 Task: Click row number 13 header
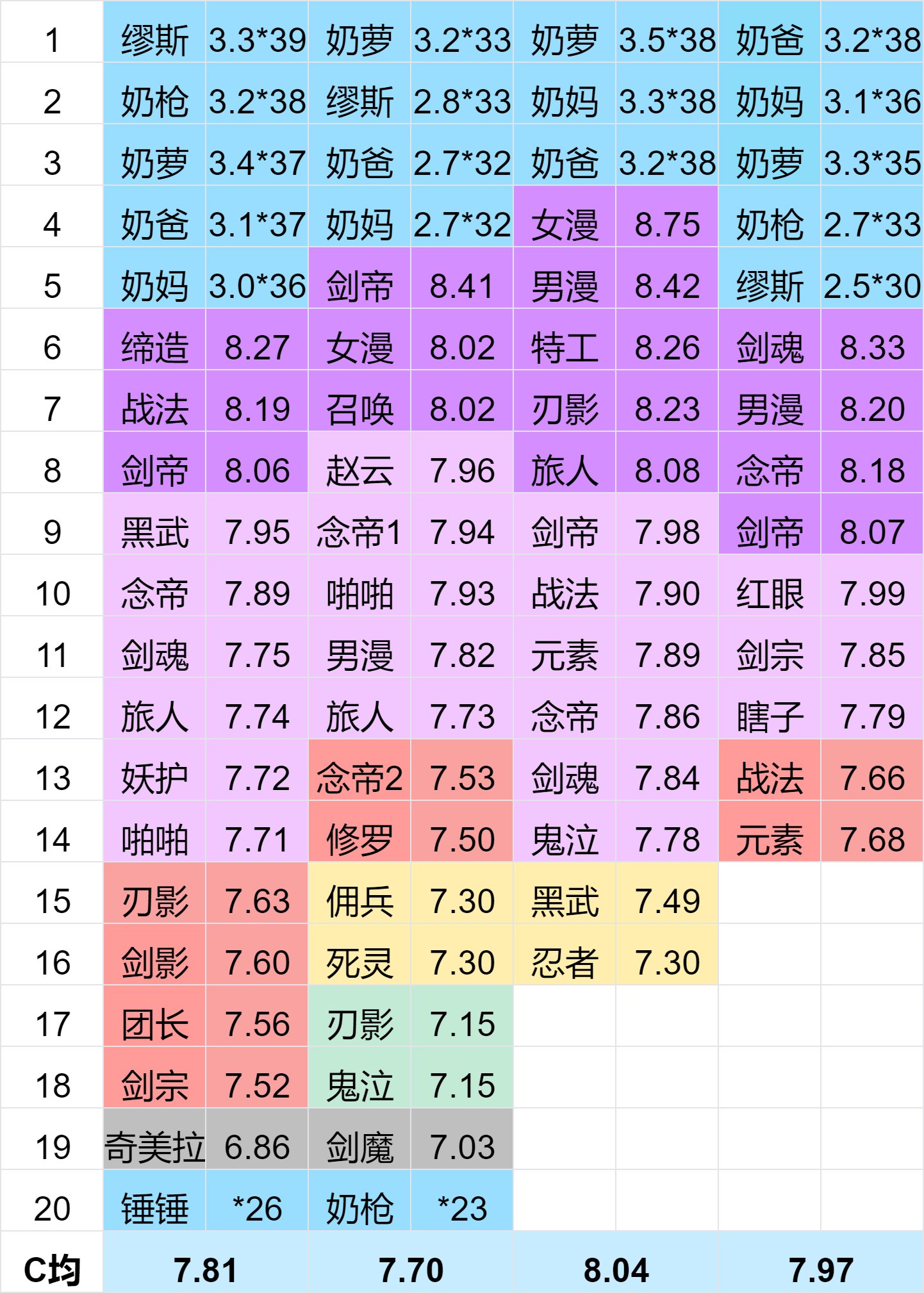tap(52, 770)
